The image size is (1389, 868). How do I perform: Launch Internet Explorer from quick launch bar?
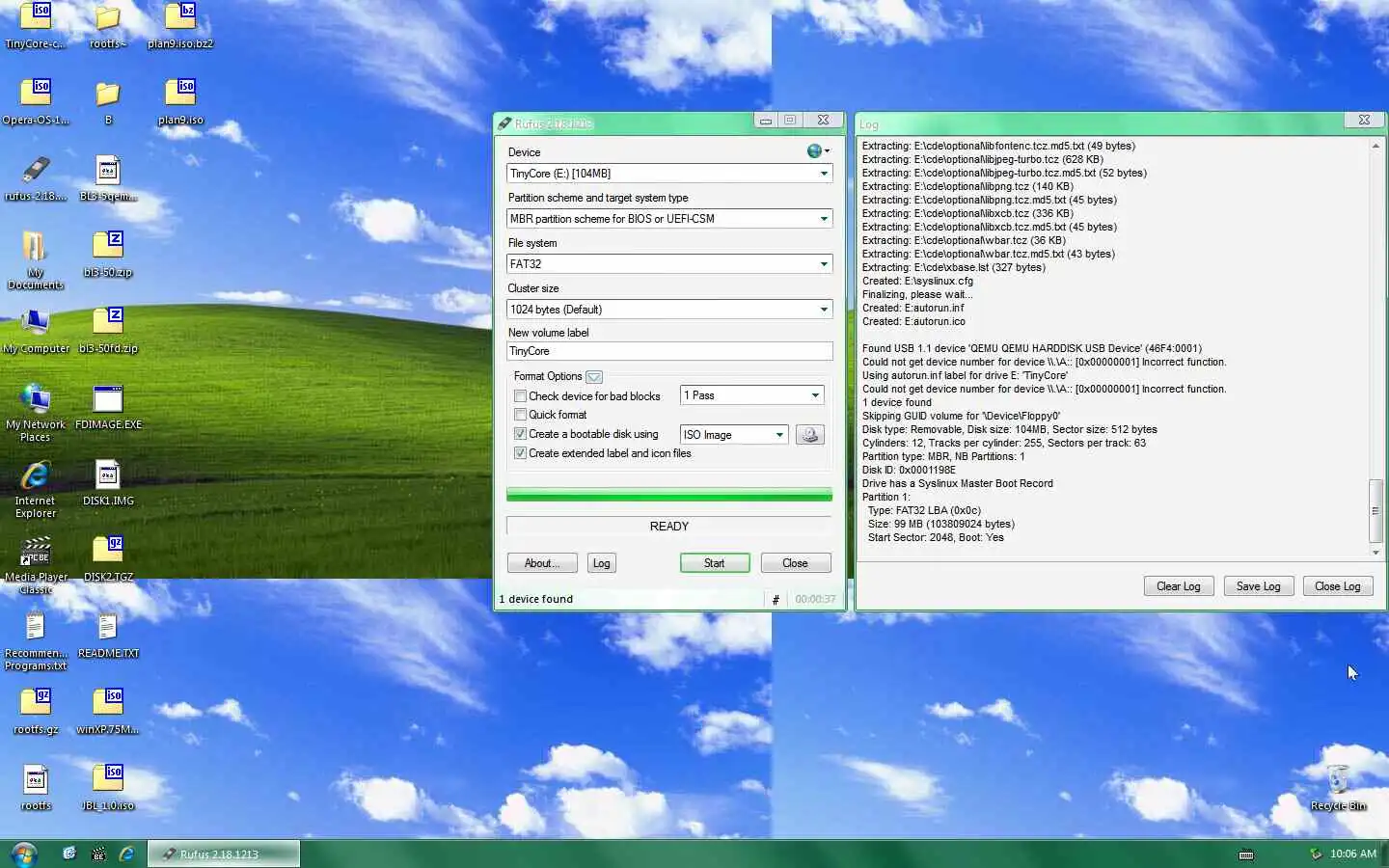coord(126,854)
